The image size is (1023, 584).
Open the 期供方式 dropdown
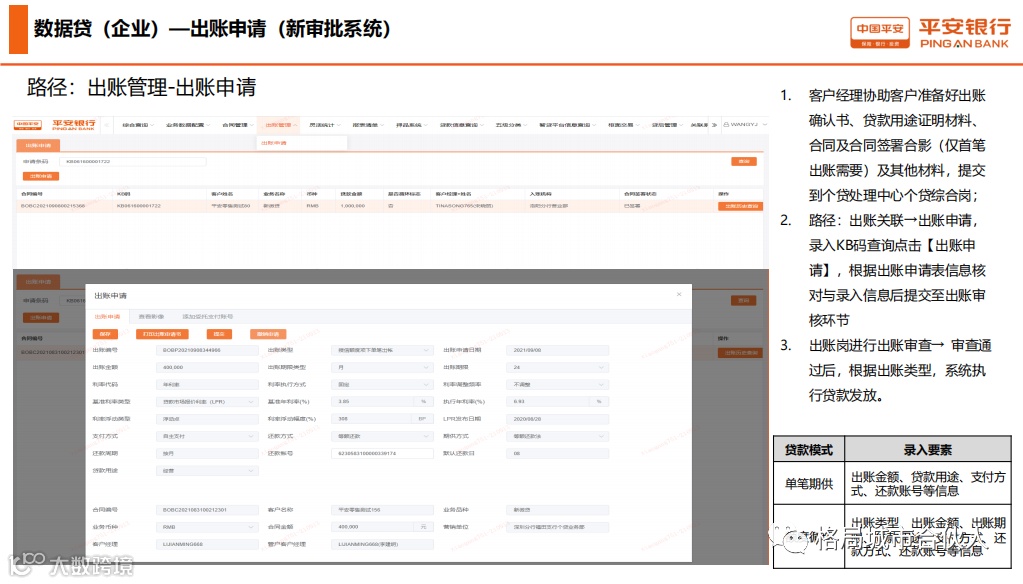tap(557, 436)
